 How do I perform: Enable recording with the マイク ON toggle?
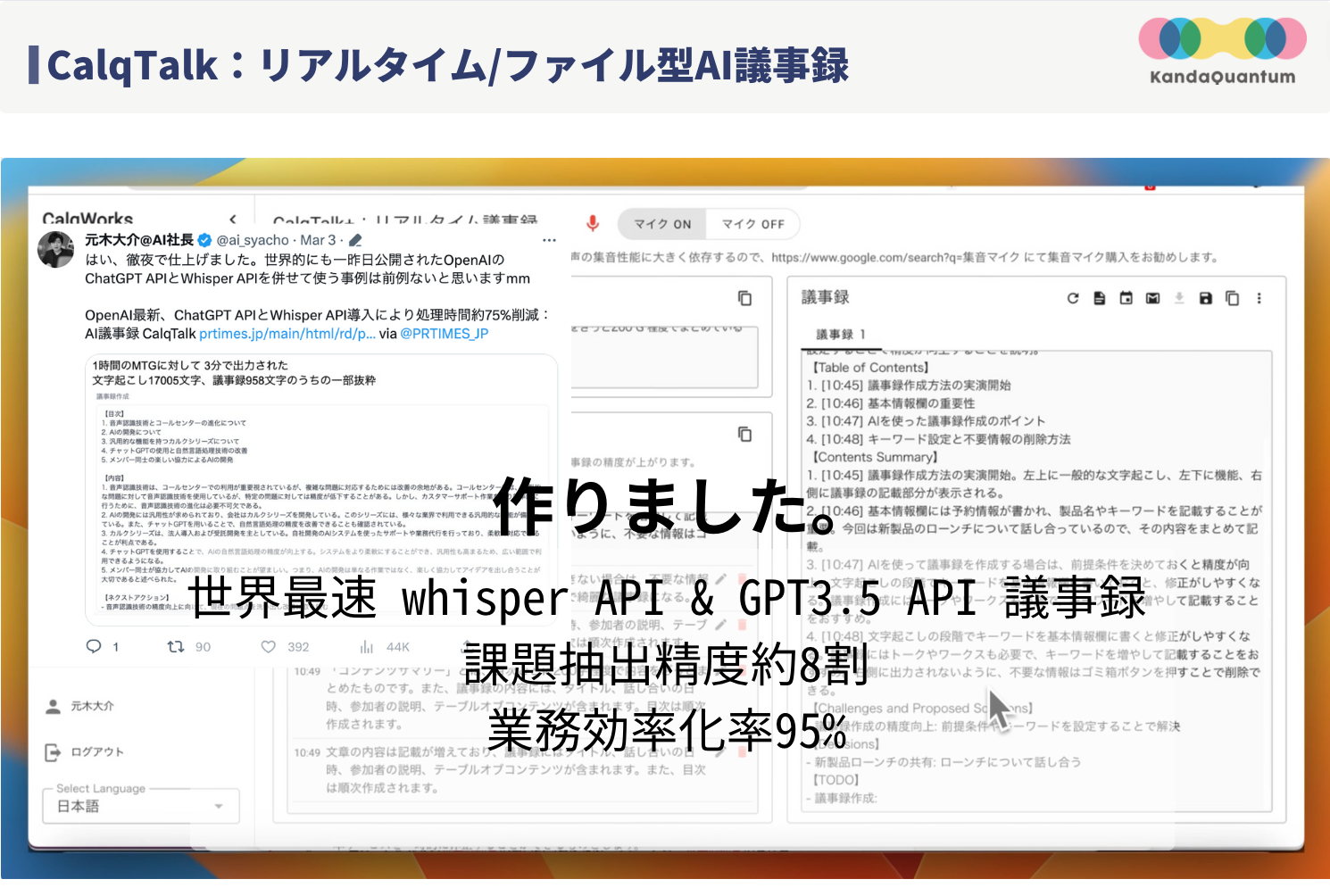coord(661,224)
